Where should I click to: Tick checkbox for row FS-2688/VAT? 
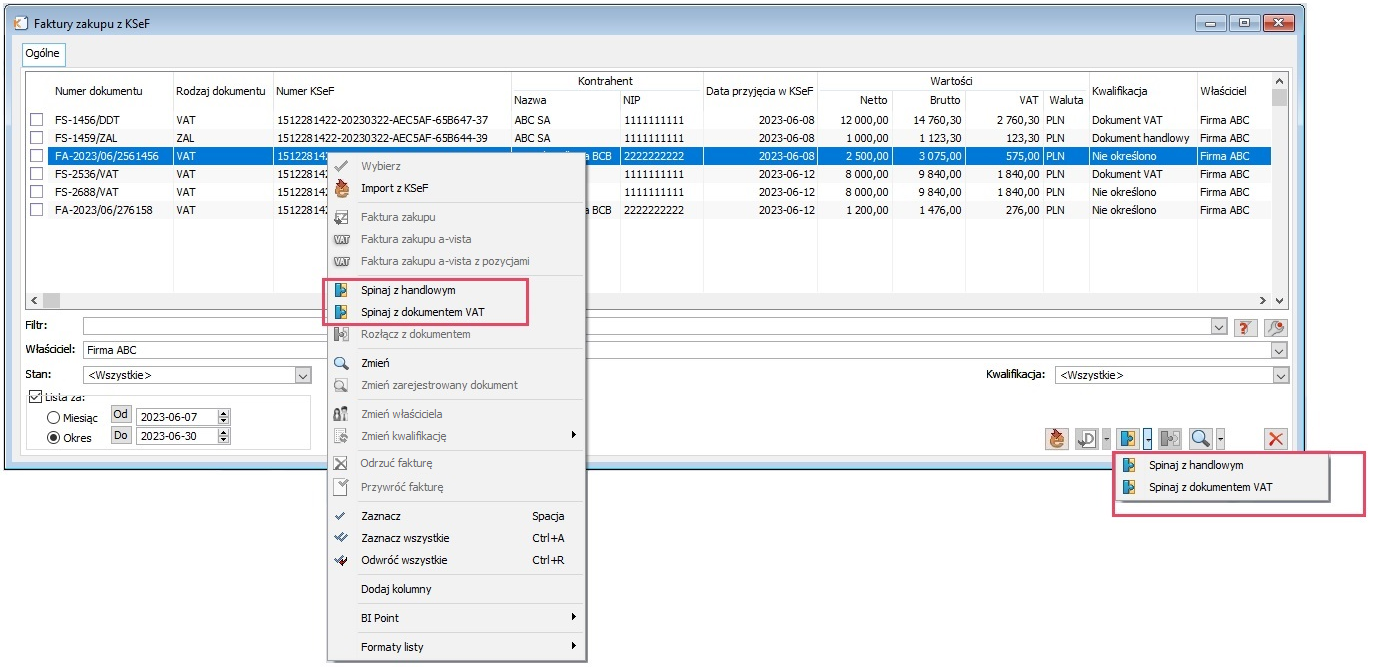tap(37, 192)
